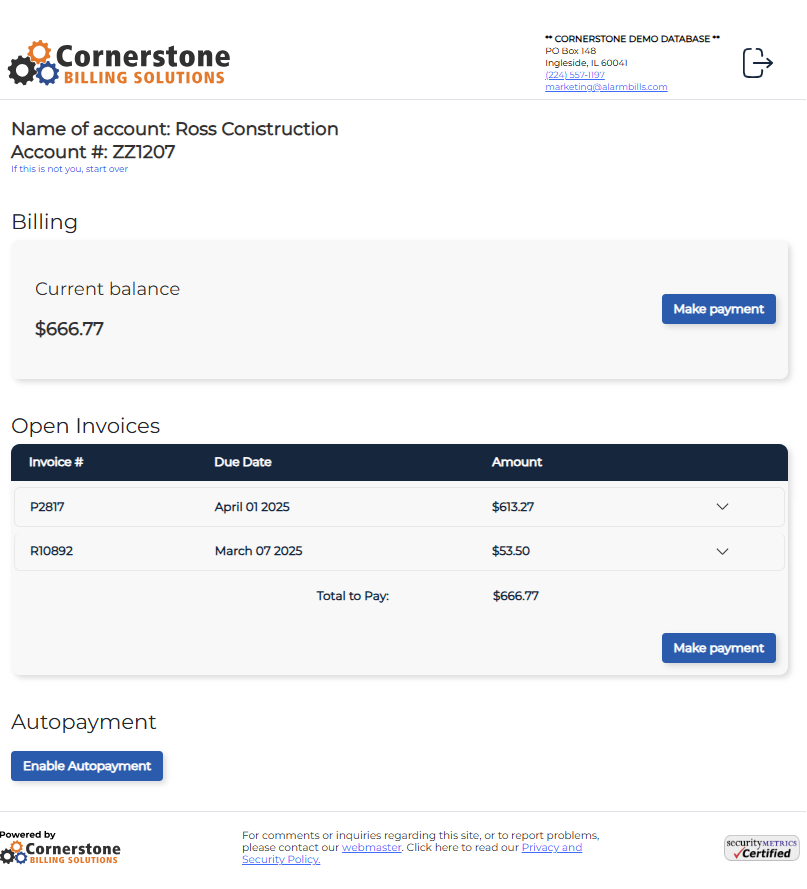Open the webmaster contact link
807x889 pixels.
[371, 847]
